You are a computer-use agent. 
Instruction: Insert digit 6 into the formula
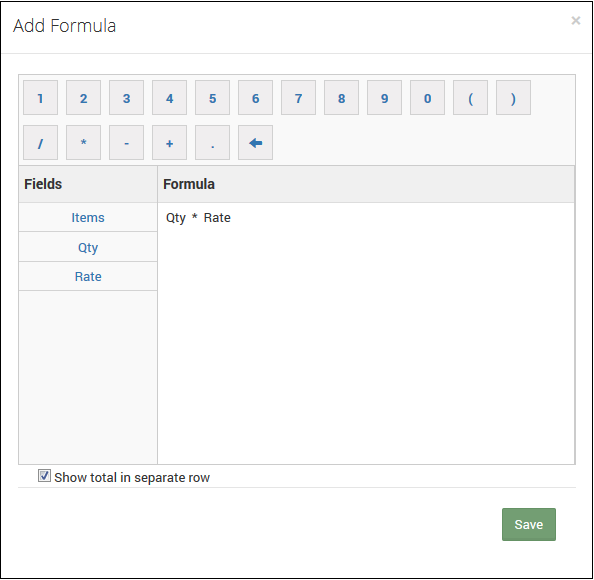click(255, 98)
